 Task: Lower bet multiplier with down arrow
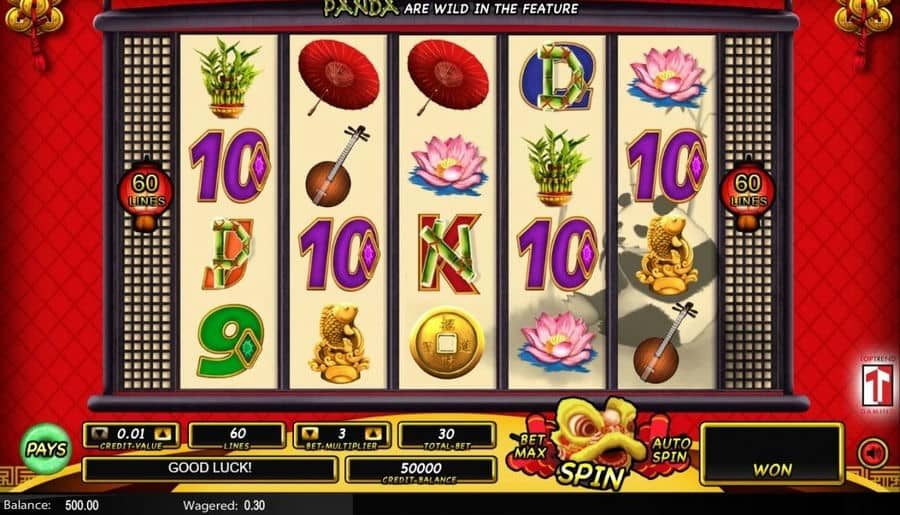[x=310, y=435]
